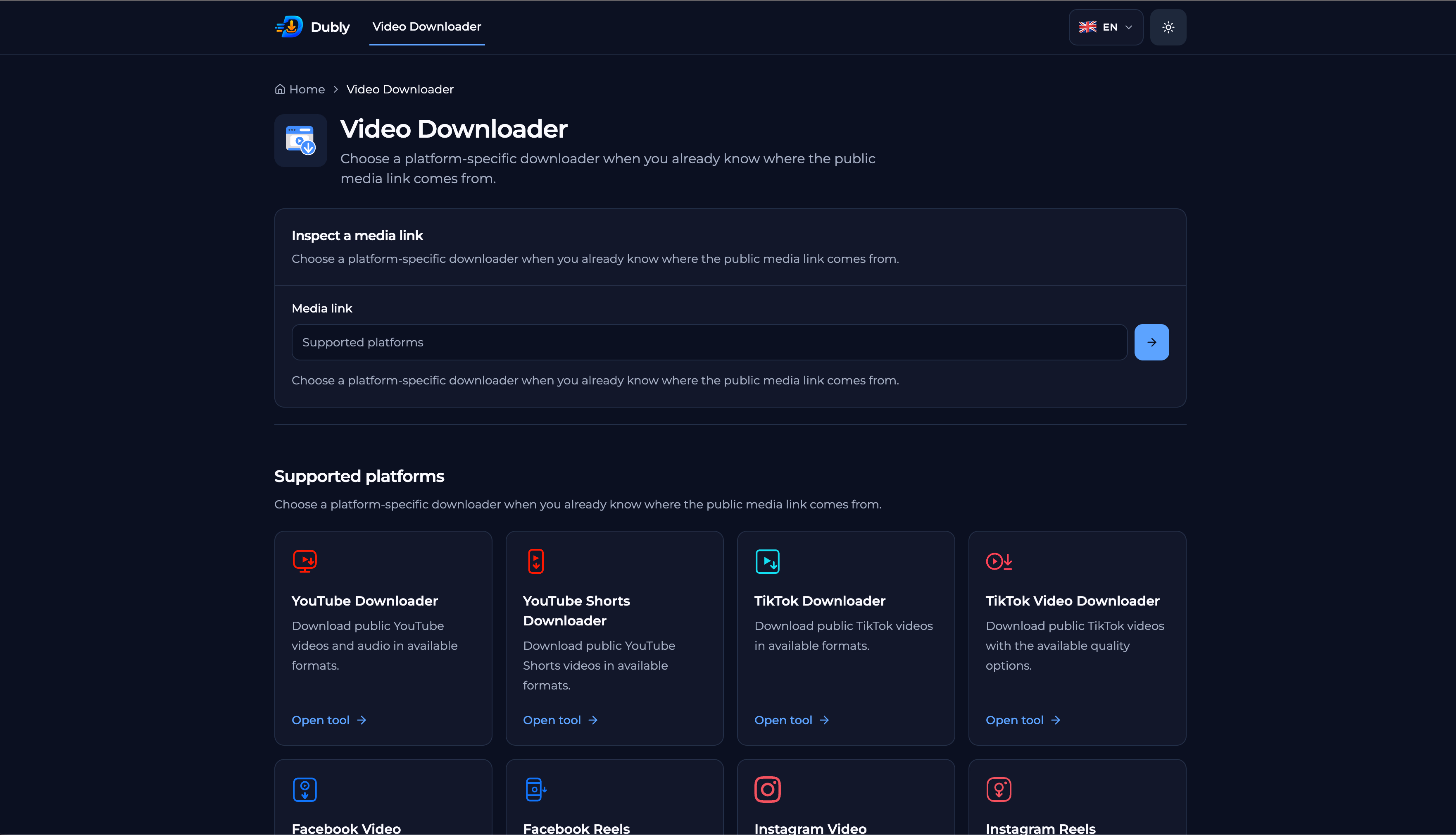Click the Dubly brand name text
Screen dimensions: 1456x835
click(330, 27)
